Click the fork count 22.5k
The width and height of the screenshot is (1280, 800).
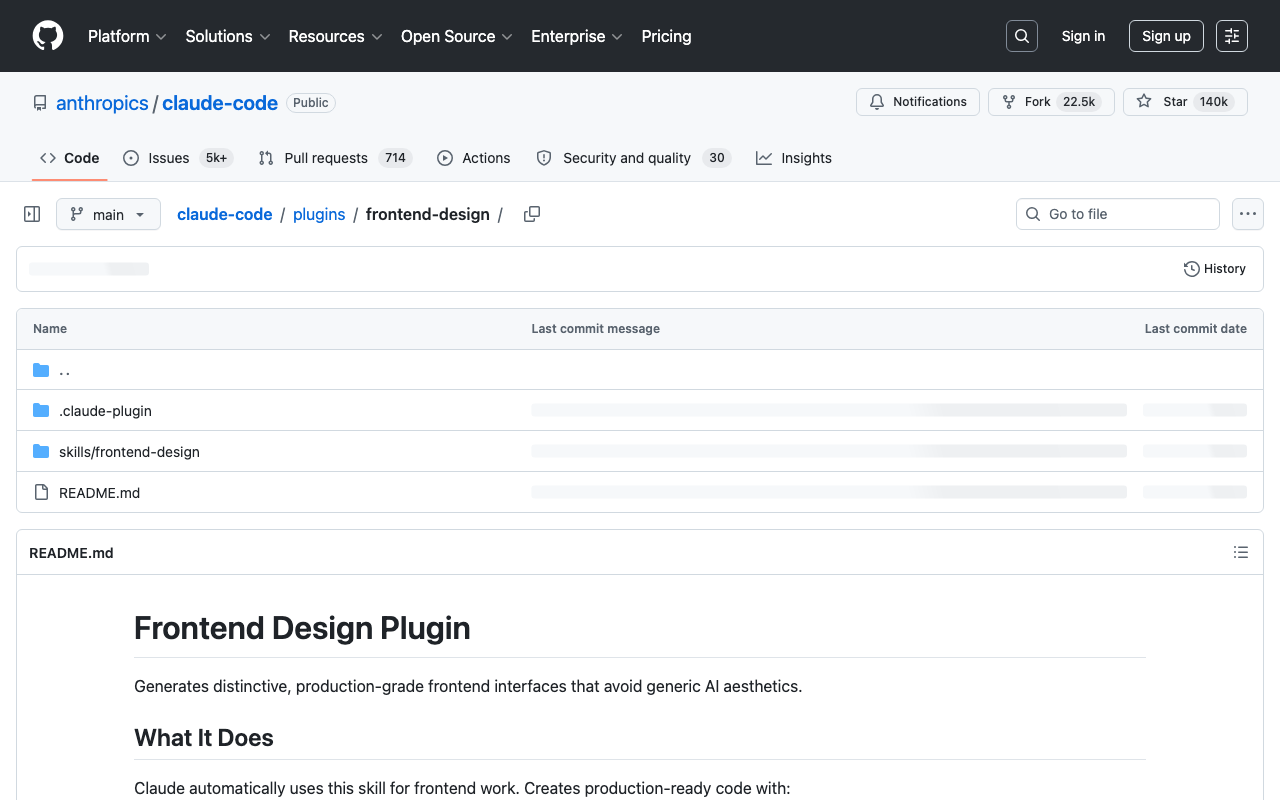pyautogui.click(x=1079, y=102)
